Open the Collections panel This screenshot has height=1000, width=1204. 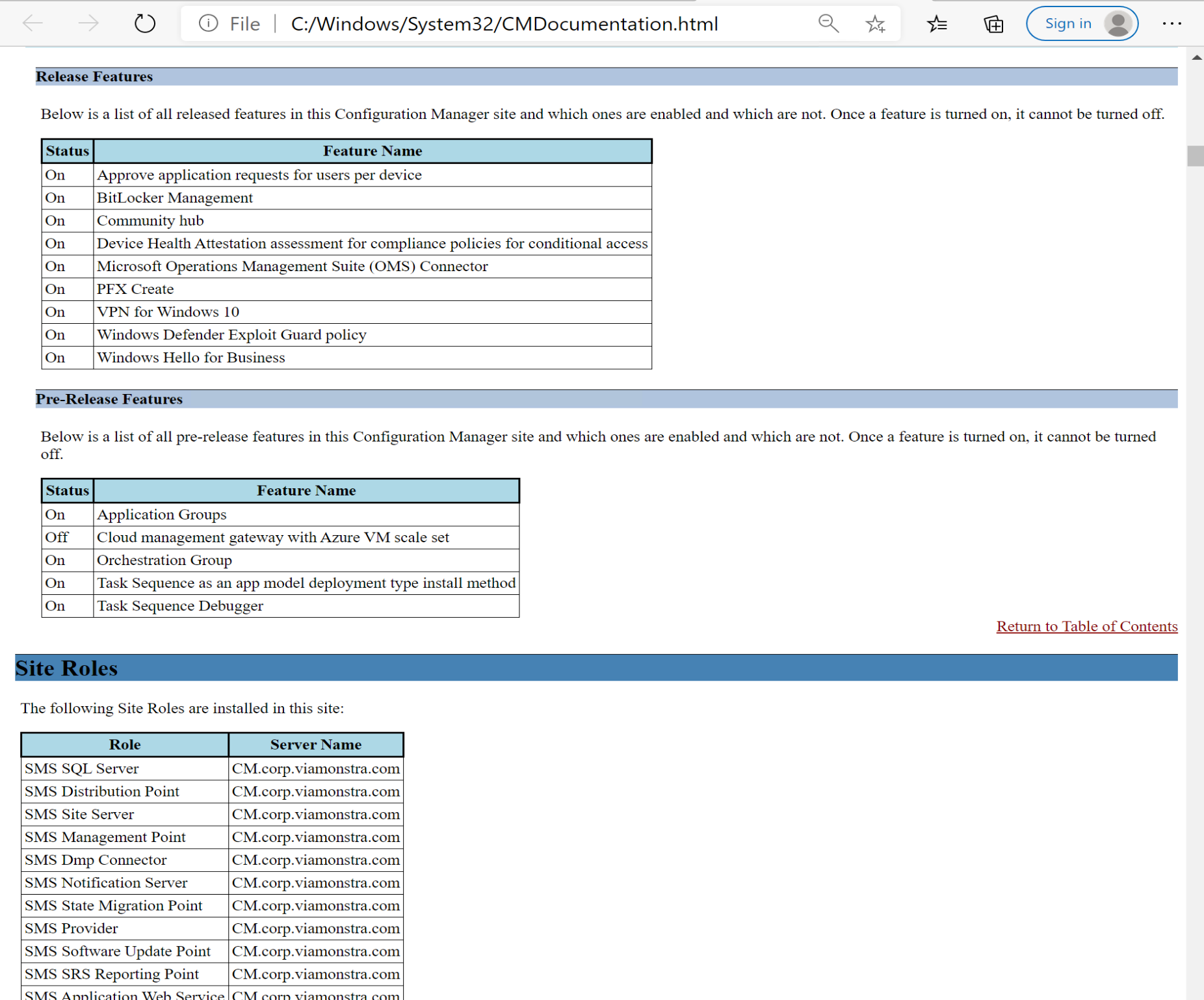(x=993, y=23)
